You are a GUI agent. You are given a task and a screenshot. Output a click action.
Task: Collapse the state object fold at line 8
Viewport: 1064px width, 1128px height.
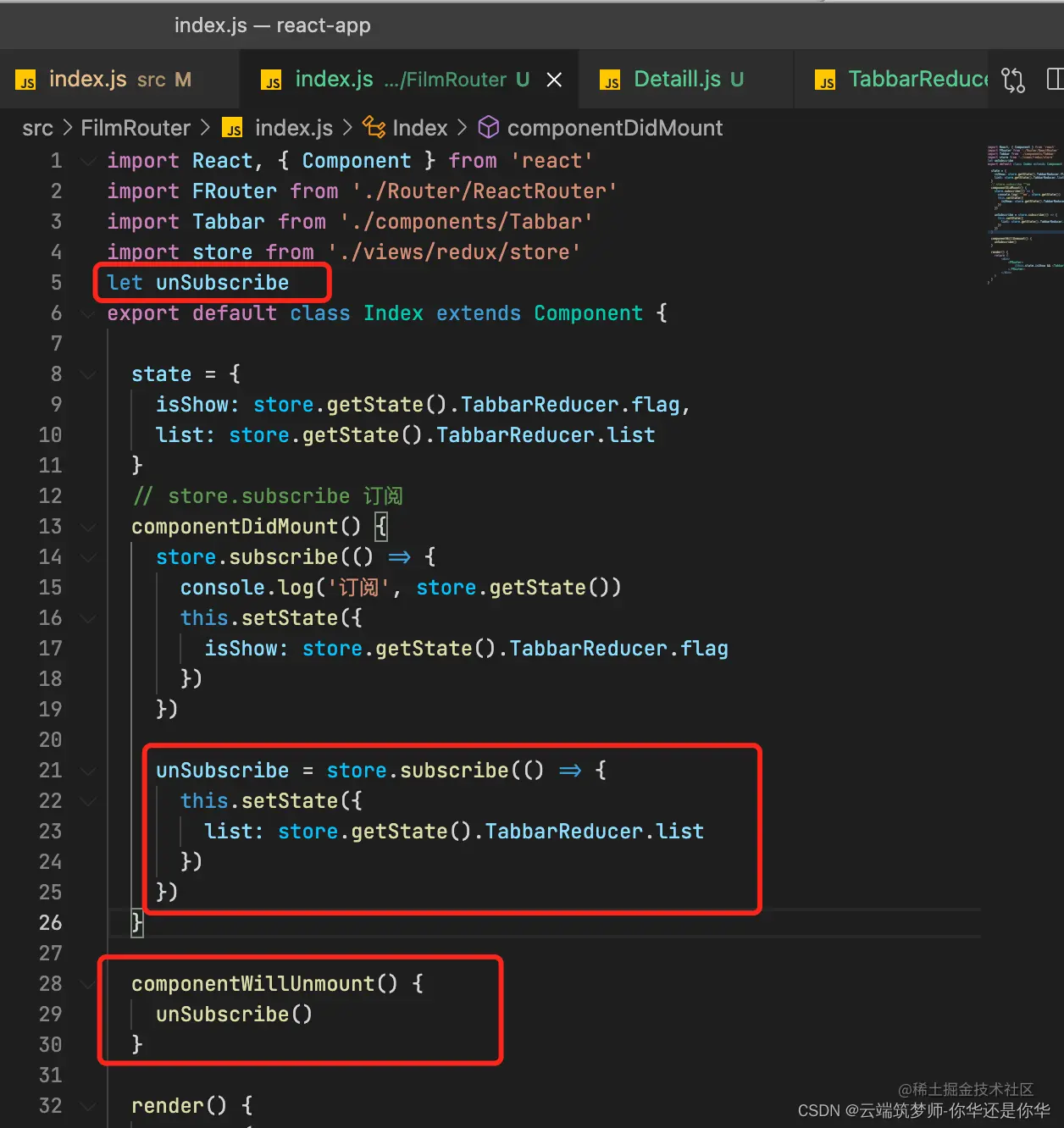(x=88, y=374)
